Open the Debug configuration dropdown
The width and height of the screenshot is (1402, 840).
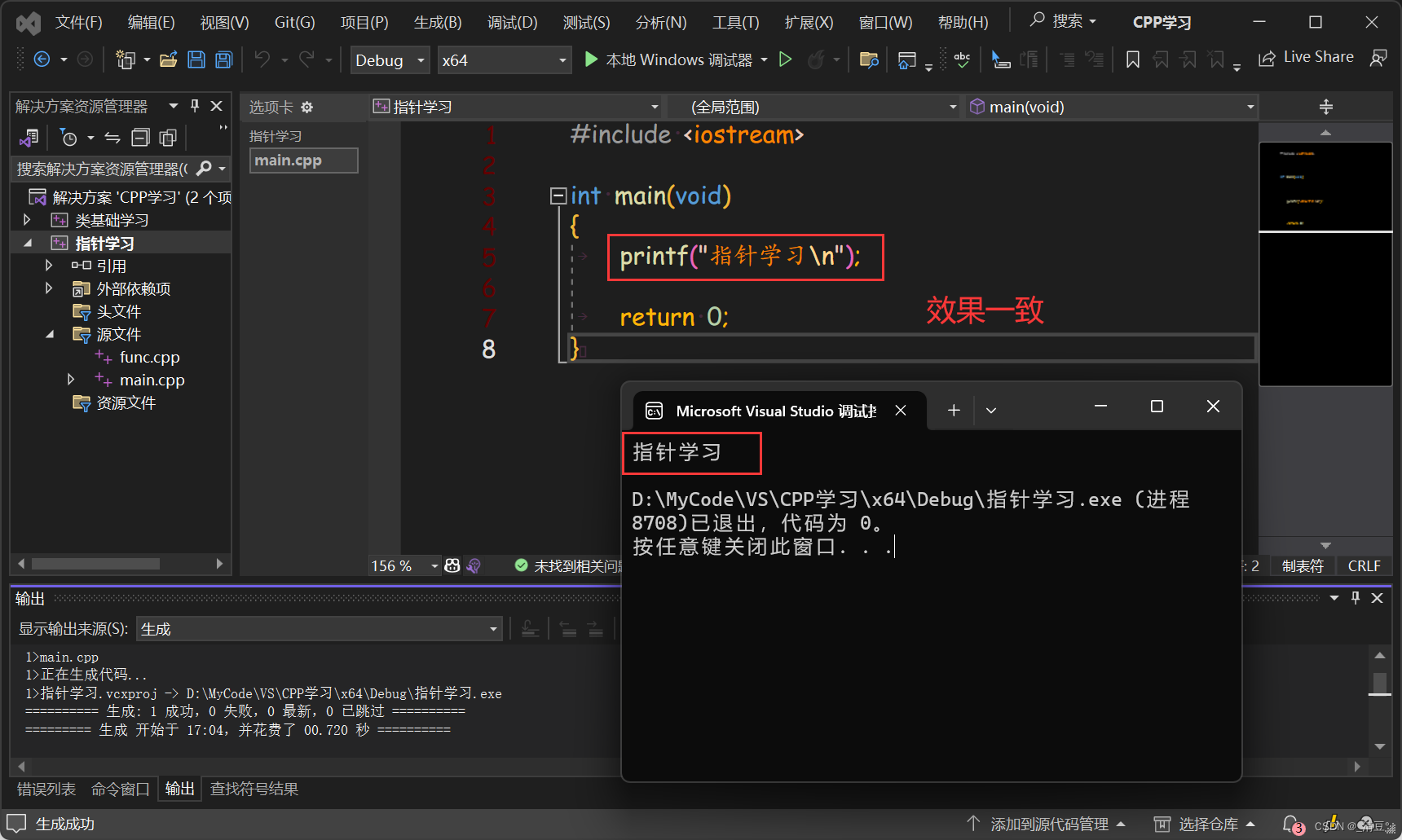(x=390, y=60)
